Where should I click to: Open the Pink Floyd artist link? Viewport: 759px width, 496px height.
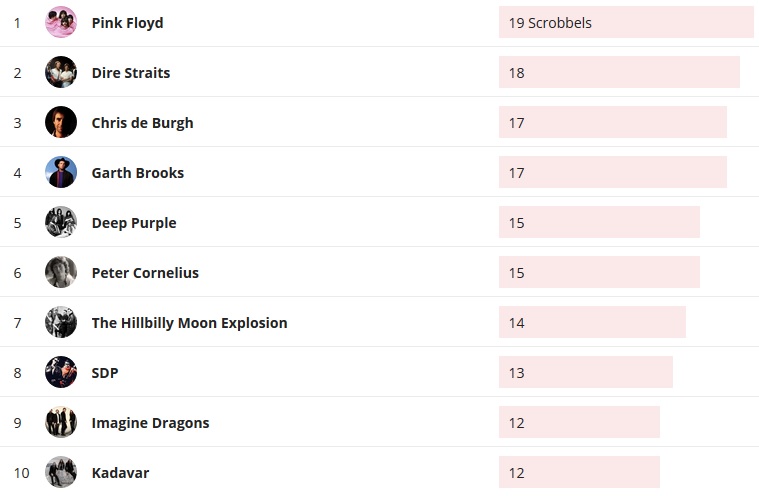127,22
